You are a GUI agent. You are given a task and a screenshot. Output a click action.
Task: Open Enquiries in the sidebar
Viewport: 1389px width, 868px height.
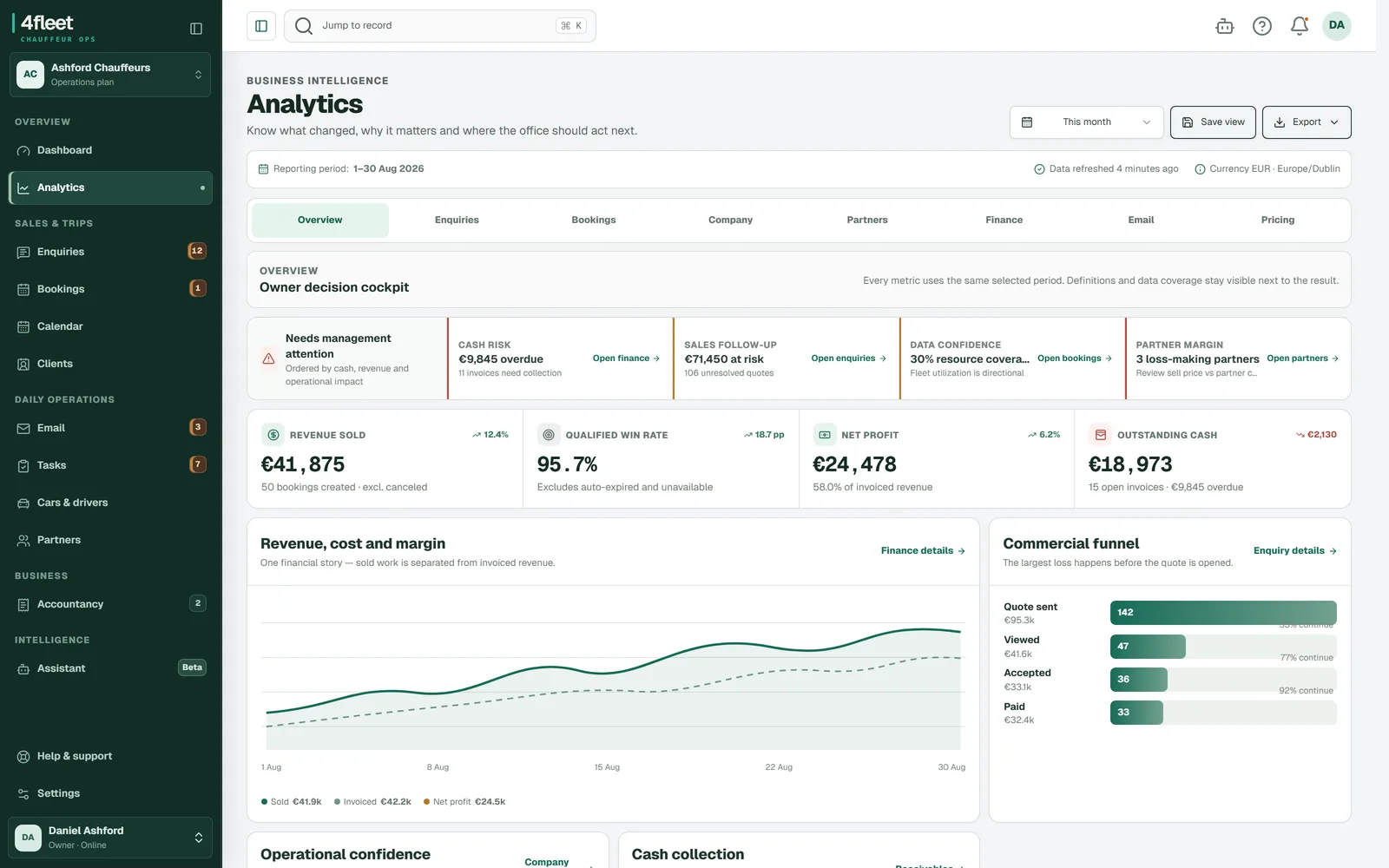coord(110,252)
